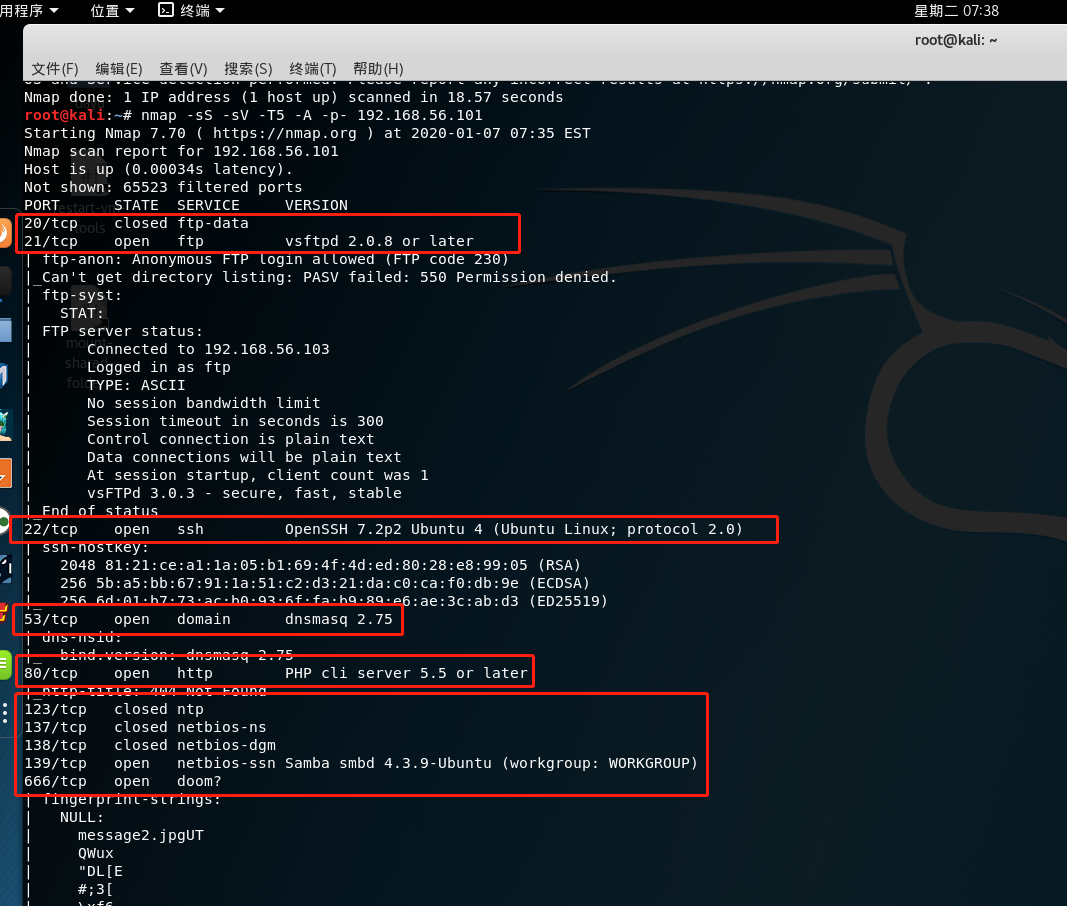Click the 'FTP server status:' line

click(122, 331)
